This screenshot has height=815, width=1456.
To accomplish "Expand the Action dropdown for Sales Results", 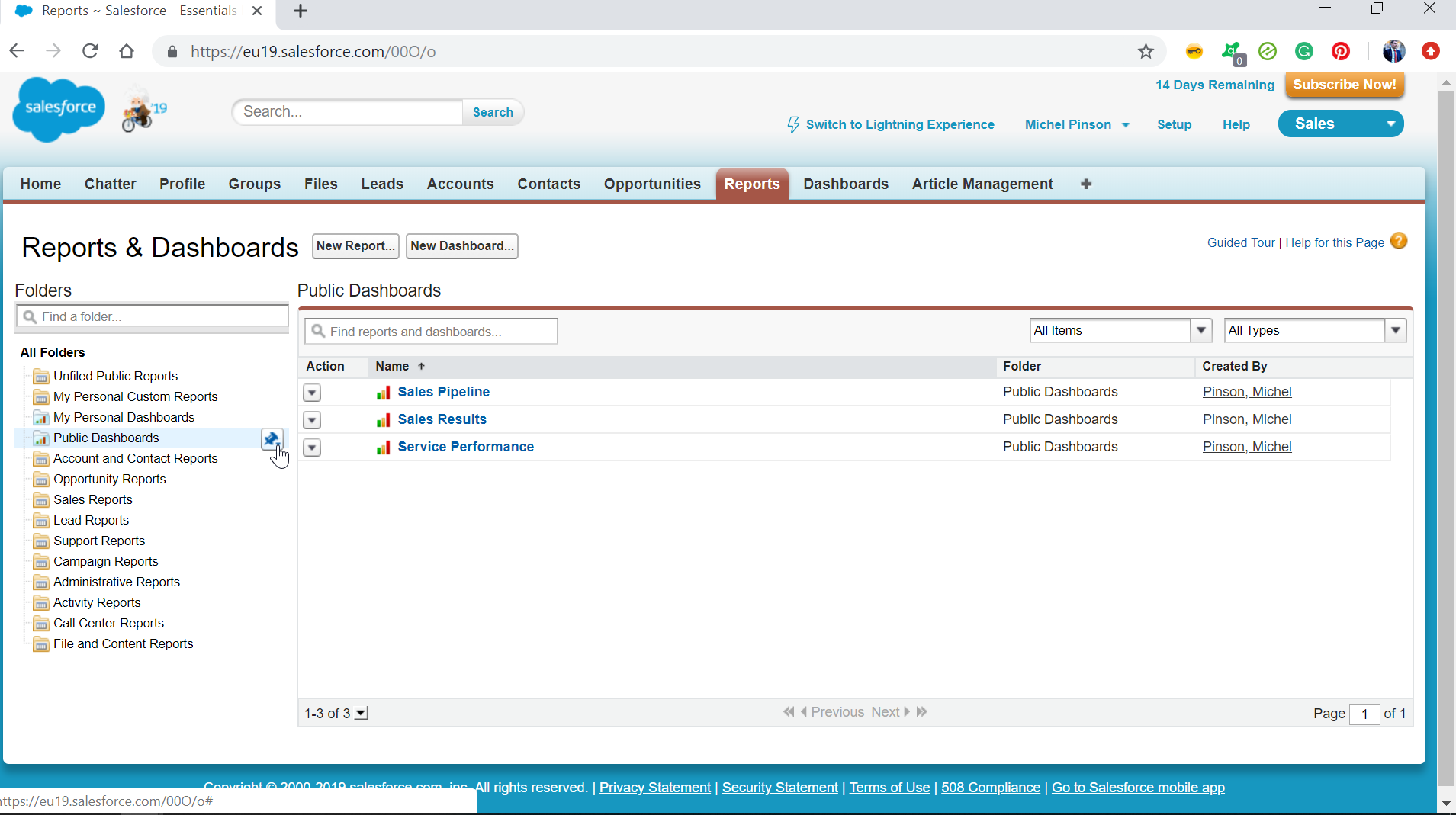I will (311, 419).
